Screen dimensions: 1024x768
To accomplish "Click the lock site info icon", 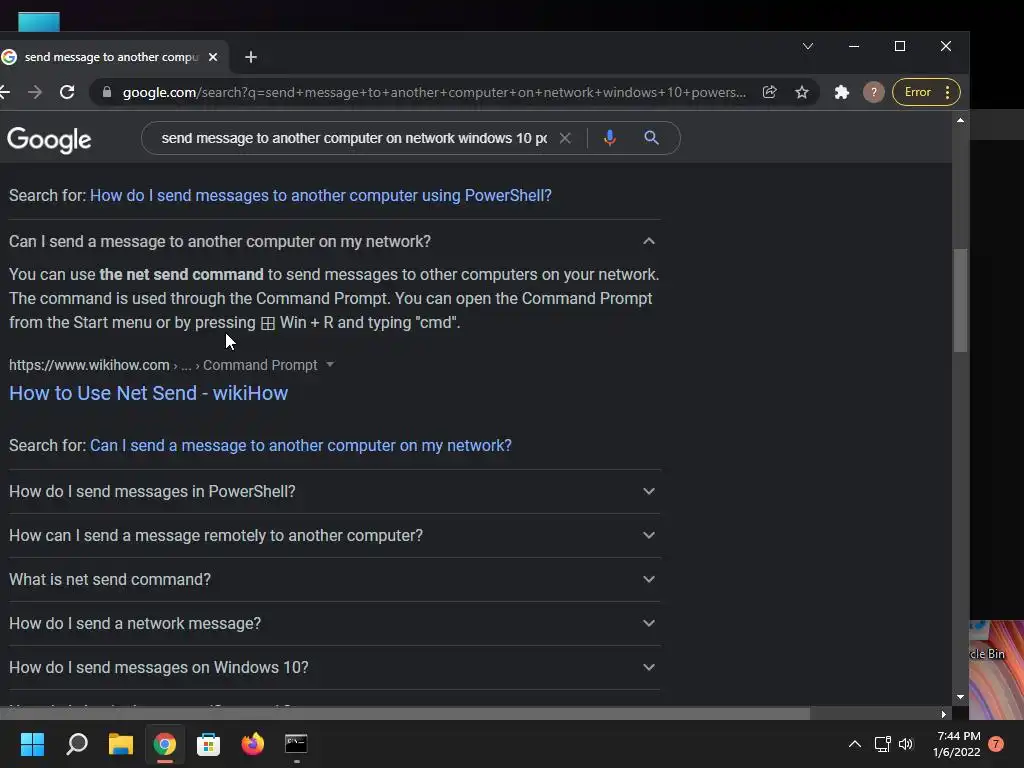I will [x=107, y=92].
